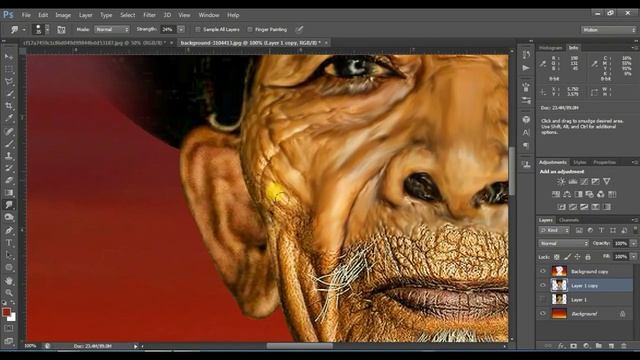Toggle lock transparent pixels
This screenshot has width=640, height=360.
tap(557, 257)
